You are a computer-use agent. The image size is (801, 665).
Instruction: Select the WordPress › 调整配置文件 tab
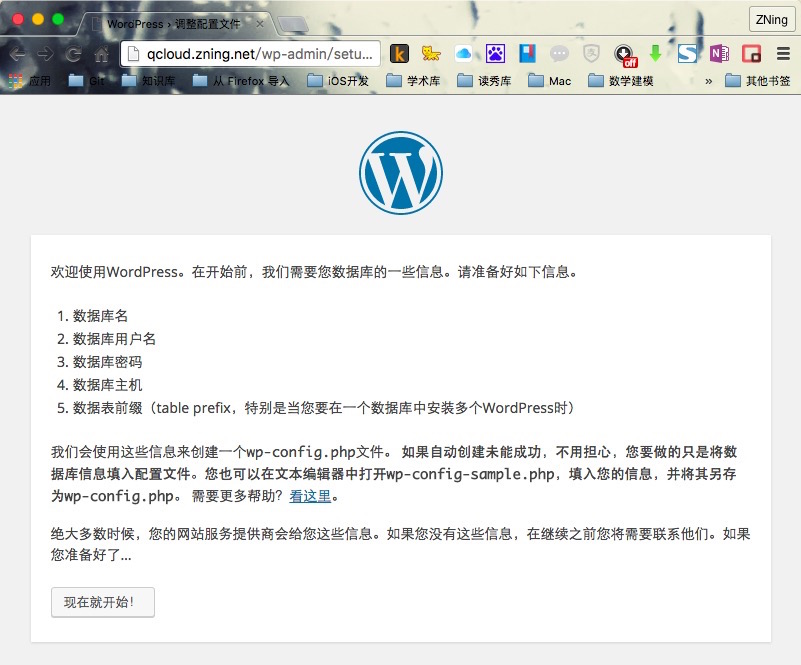coord(174,24)
